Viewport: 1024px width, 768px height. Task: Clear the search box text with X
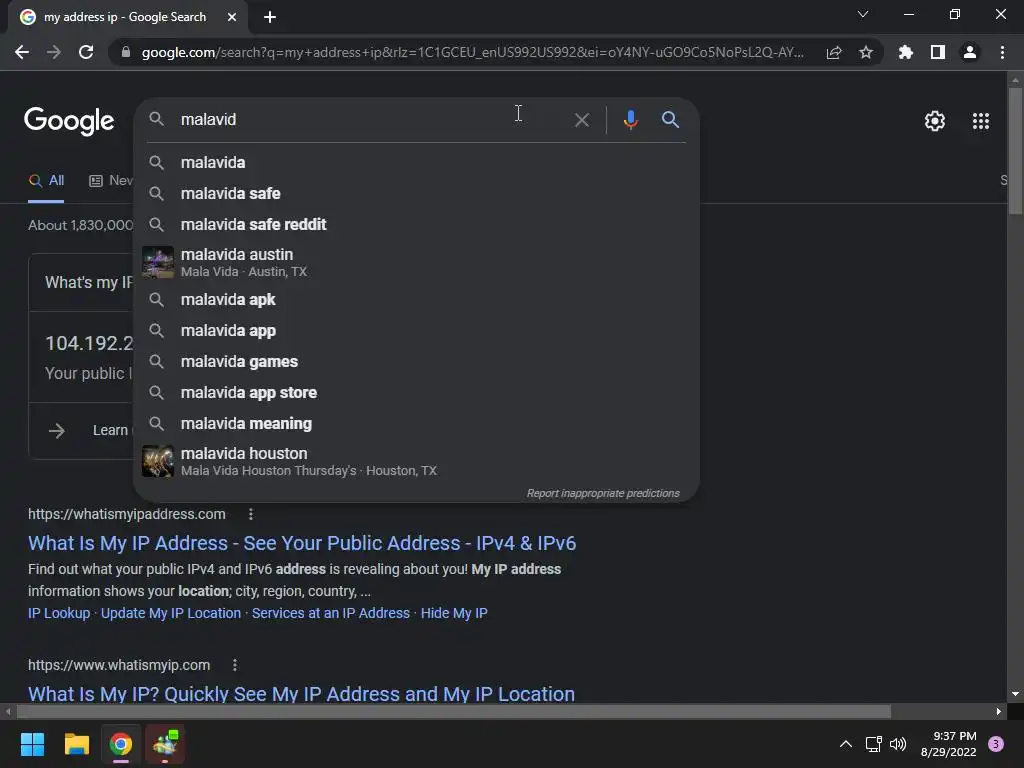click(x=582, y=120)
